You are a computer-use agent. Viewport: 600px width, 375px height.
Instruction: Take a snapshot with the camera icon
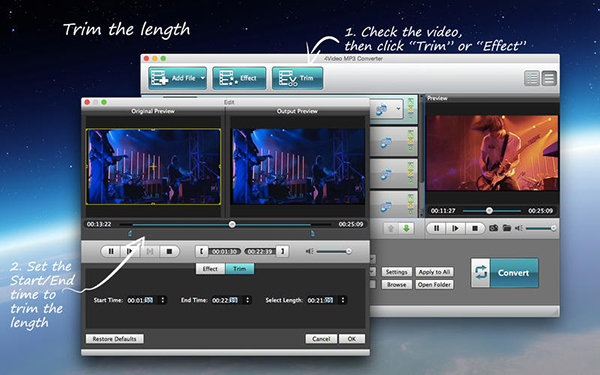click(x=494, y=228)
